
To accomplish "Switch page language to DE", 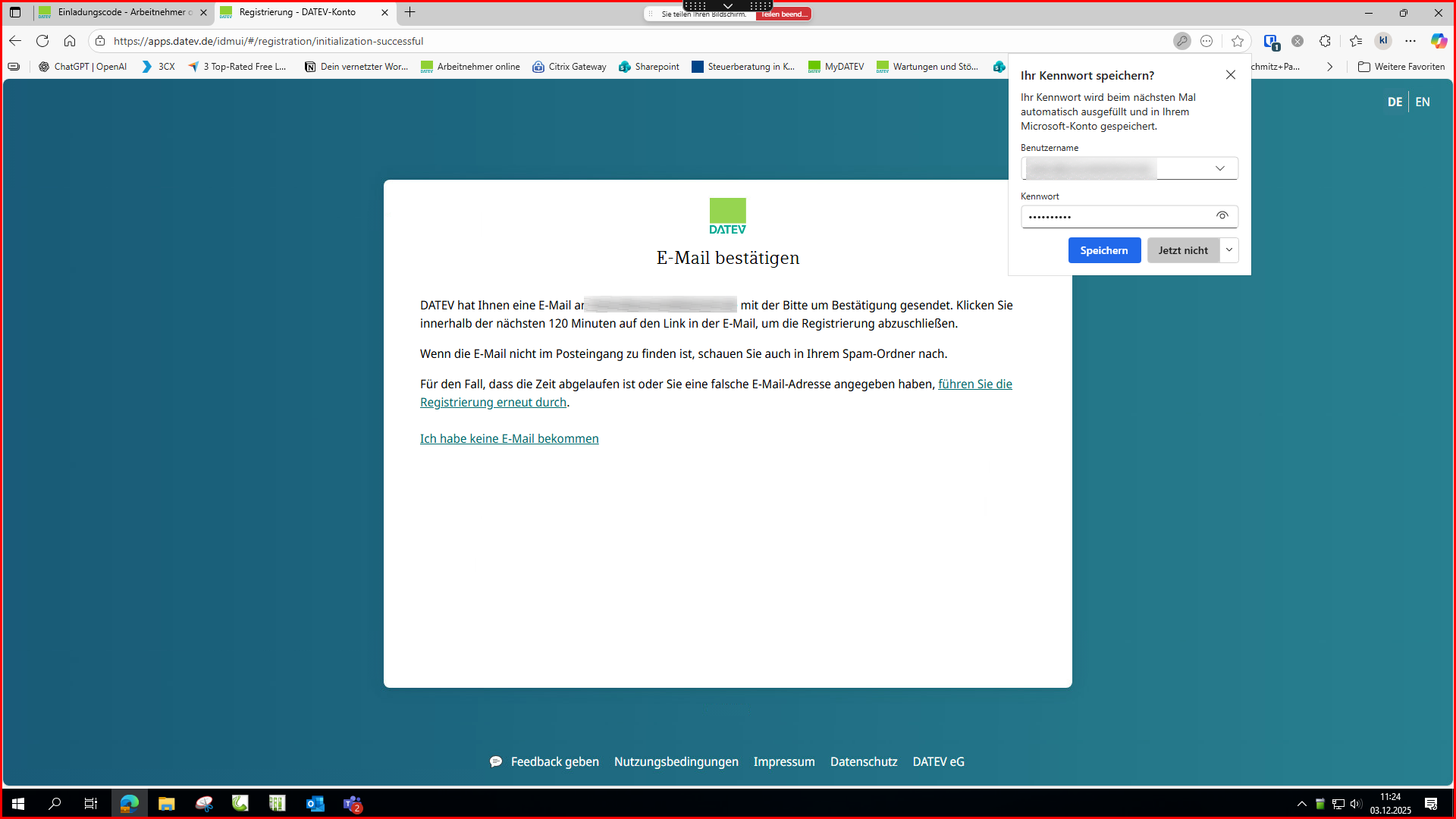I will click(x=1395, y=102).
